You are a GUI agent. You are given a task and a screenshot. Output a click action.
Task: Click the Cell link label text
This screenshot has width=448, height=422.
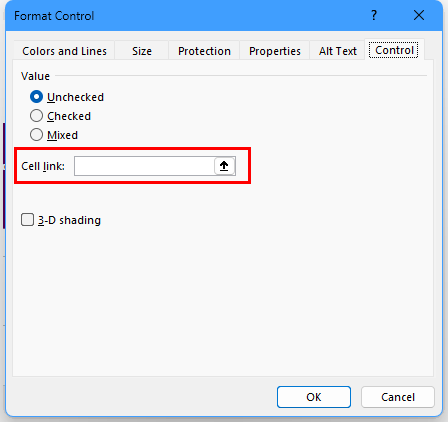pos(43,166)
